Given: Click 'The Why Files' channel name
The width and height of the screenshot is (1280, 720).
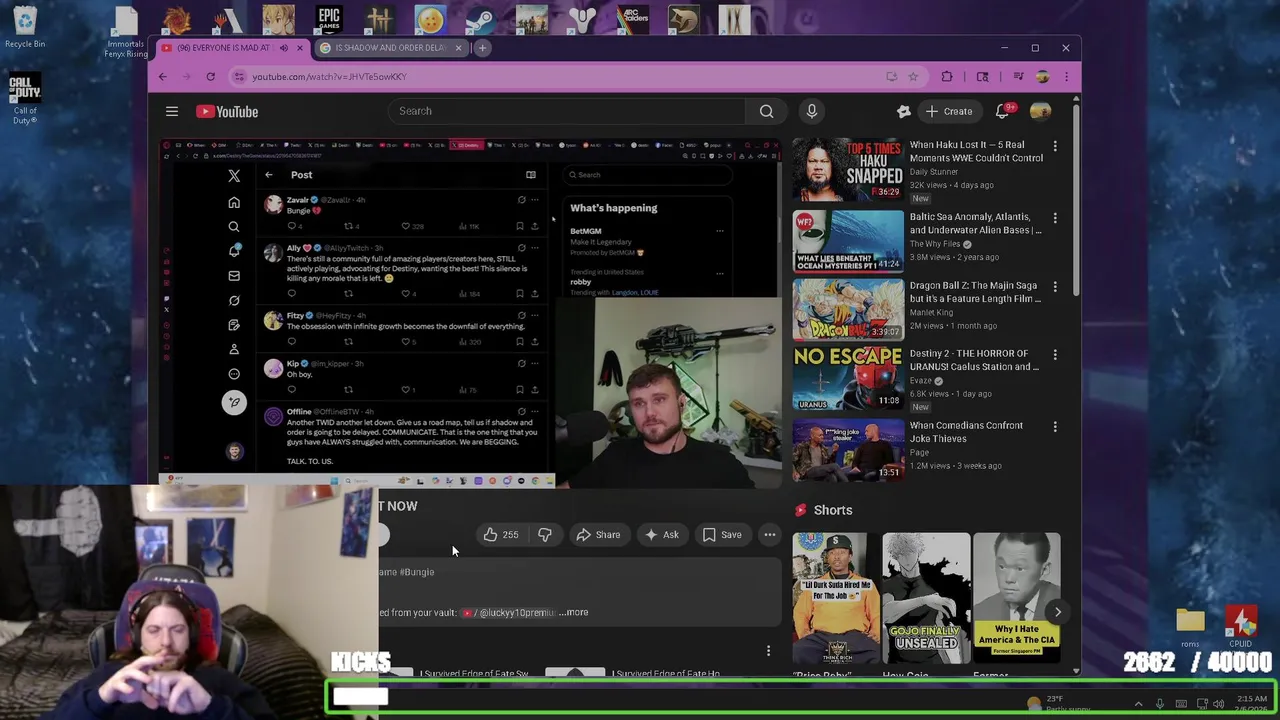Looking at the screenshot, I should point(935,244).
